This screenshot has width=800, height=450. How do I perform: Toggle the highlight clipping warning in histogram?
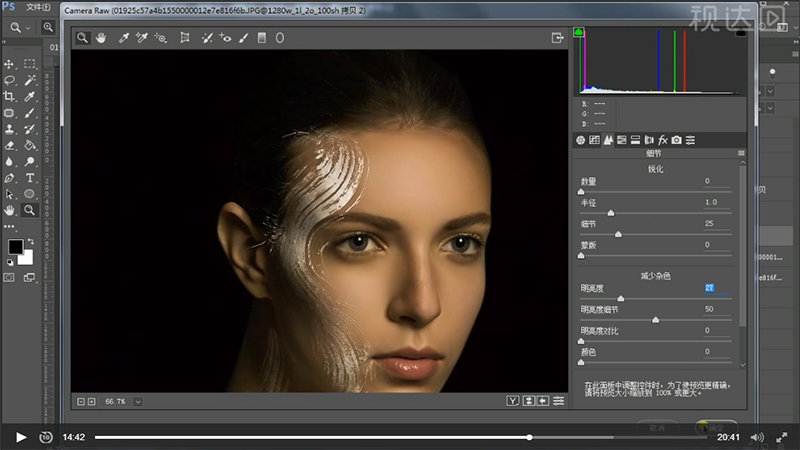[x=740, y=32]
